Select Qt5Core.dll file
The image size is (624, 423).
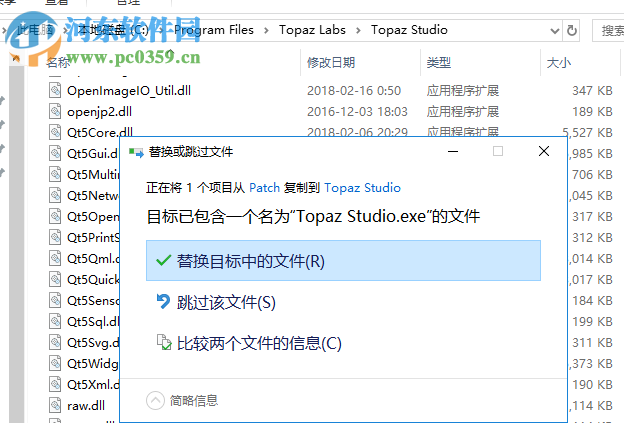pyautogui.click(x=100, y=131)
